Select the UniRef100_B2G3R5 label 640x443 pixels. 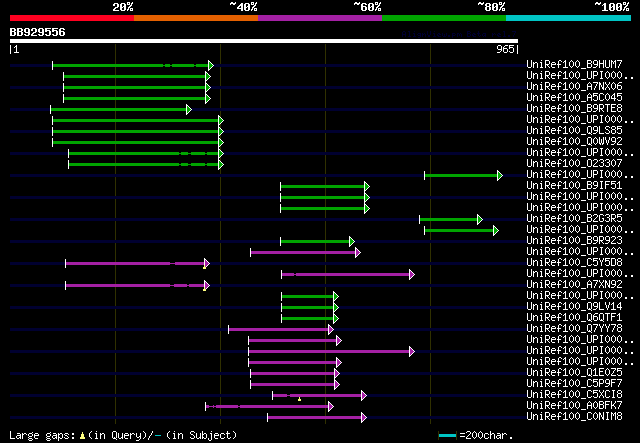coord(574,218)
